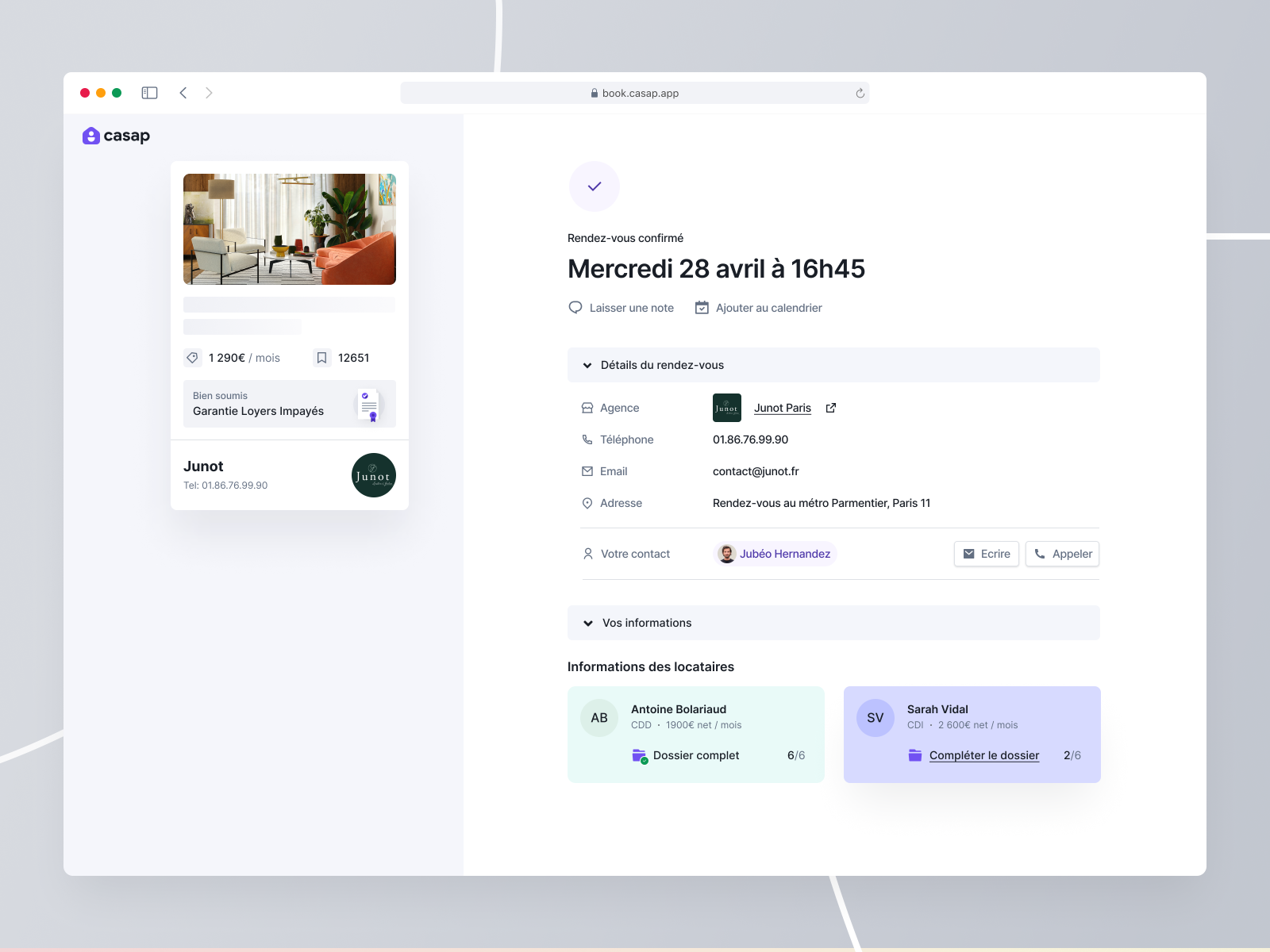This screenshot has width=1270, height=952.
Task: Click the Adresse location pin icon
Action: coord(587,503)
